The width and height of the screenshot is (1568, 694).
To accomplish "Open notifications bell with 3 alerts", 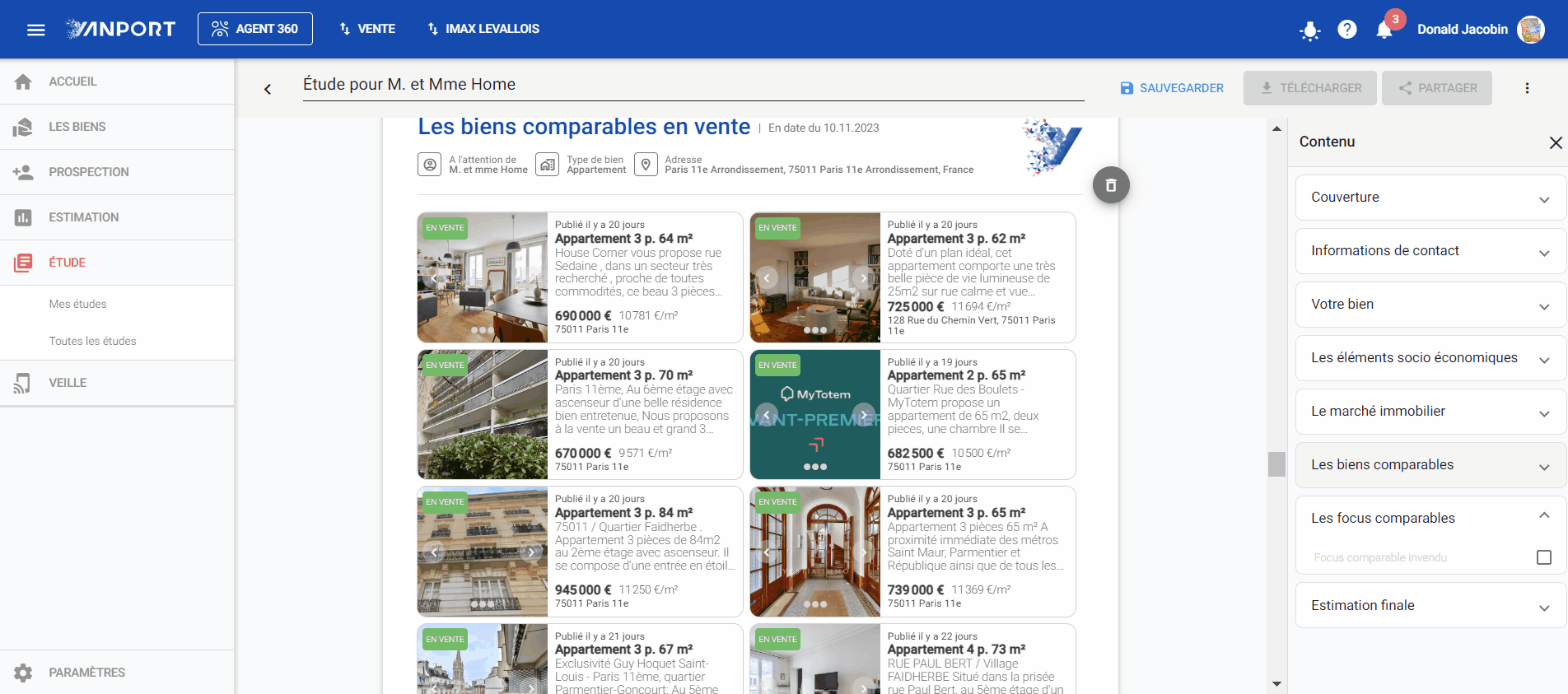I will coord(1384,30).
